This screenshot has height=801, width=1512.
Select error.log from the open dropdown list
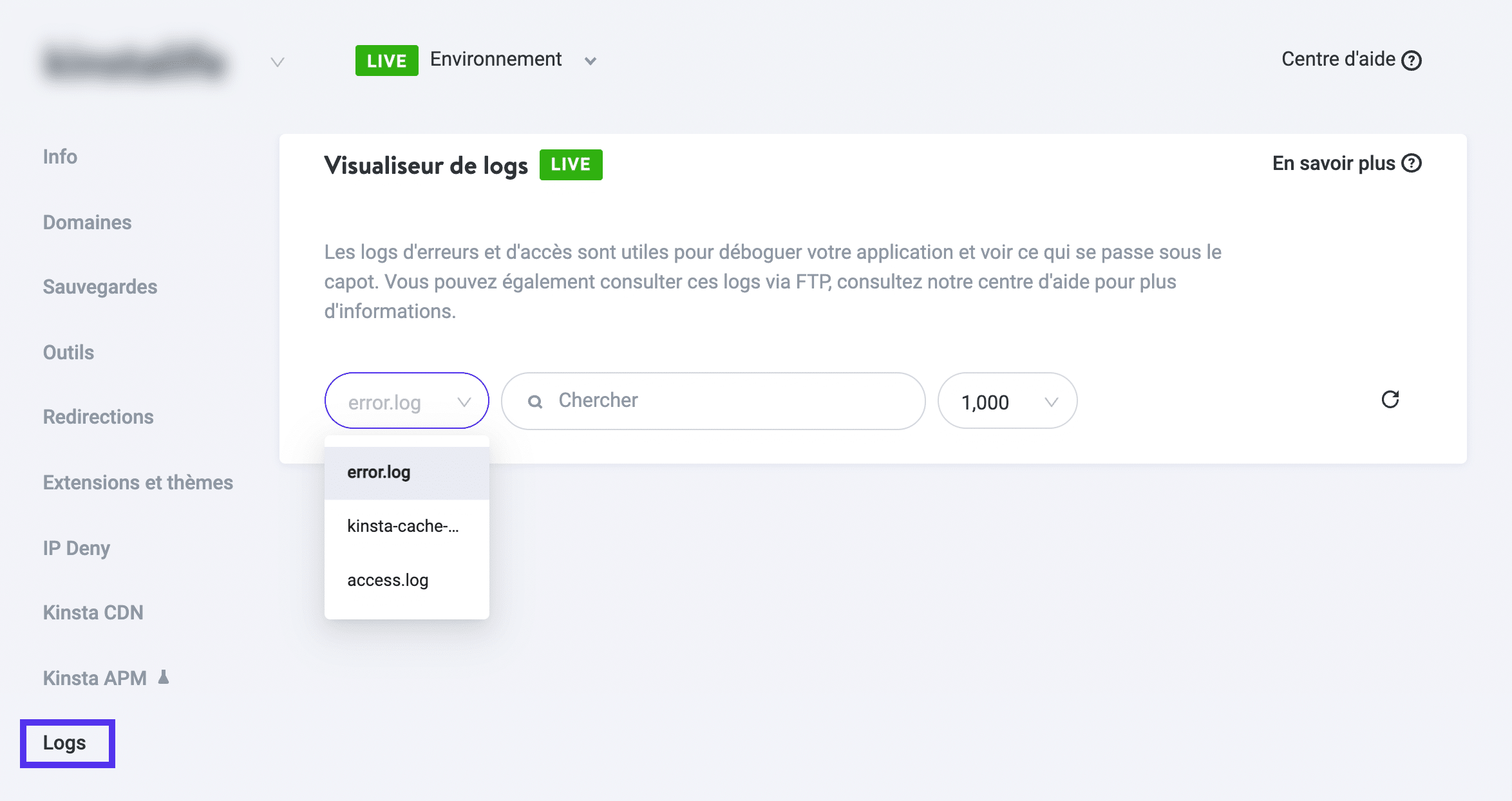pos(378,472)
